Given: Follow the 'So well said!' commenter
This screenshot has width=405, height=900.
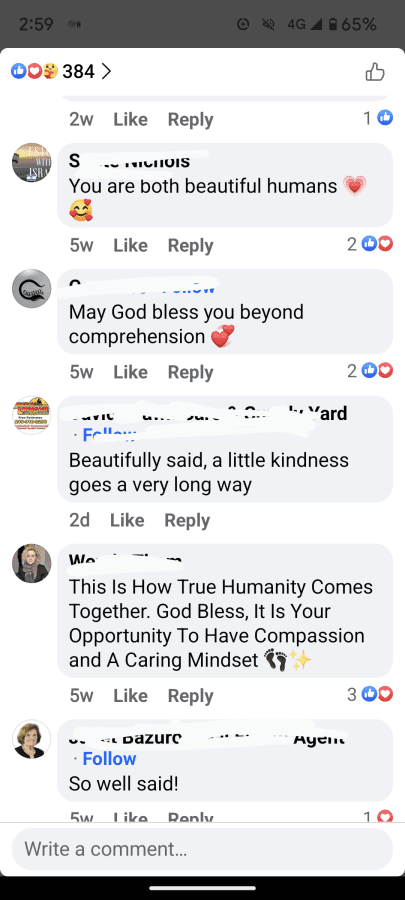Looking at the screenshot, I should coord(110,759).
